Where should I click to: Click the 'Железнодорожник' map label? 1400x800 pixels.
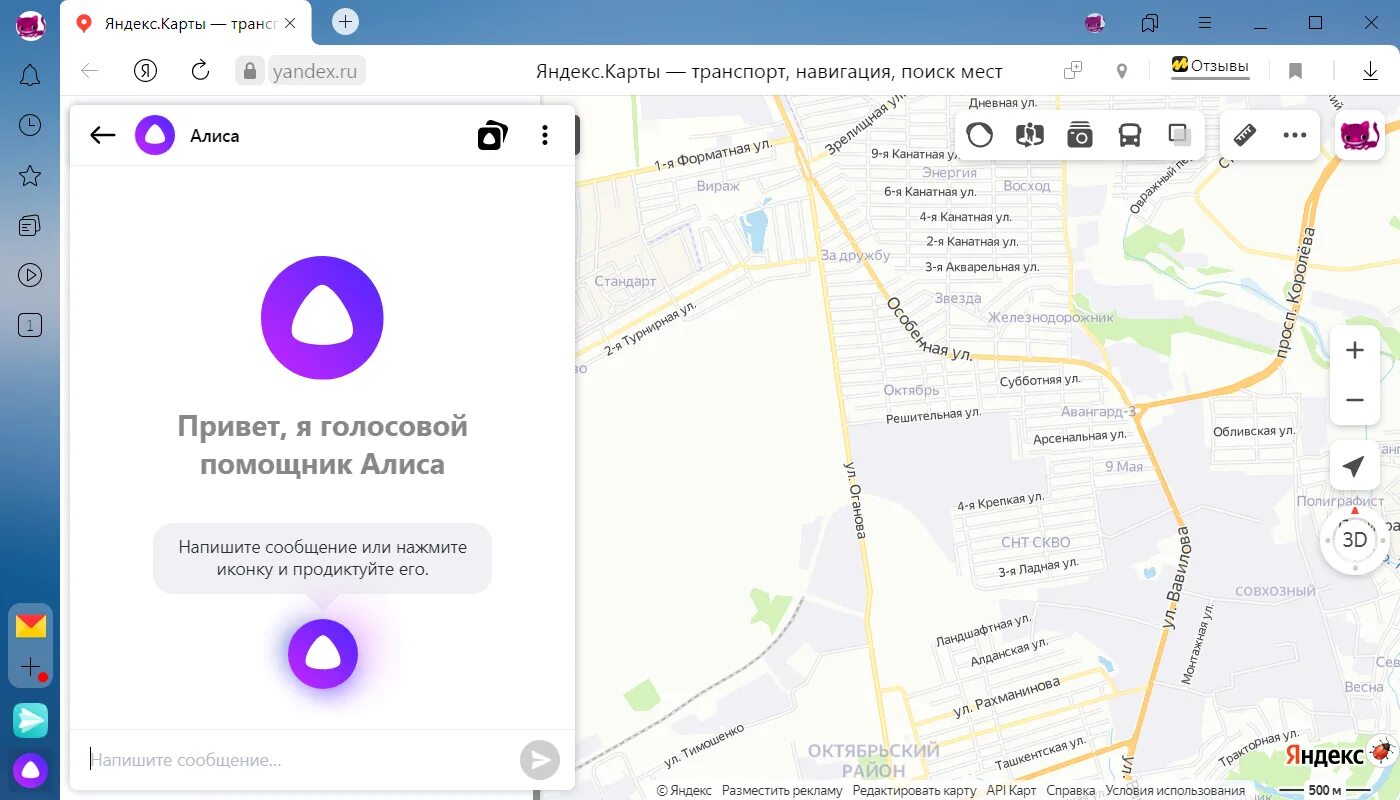(x=1051, y=317)
